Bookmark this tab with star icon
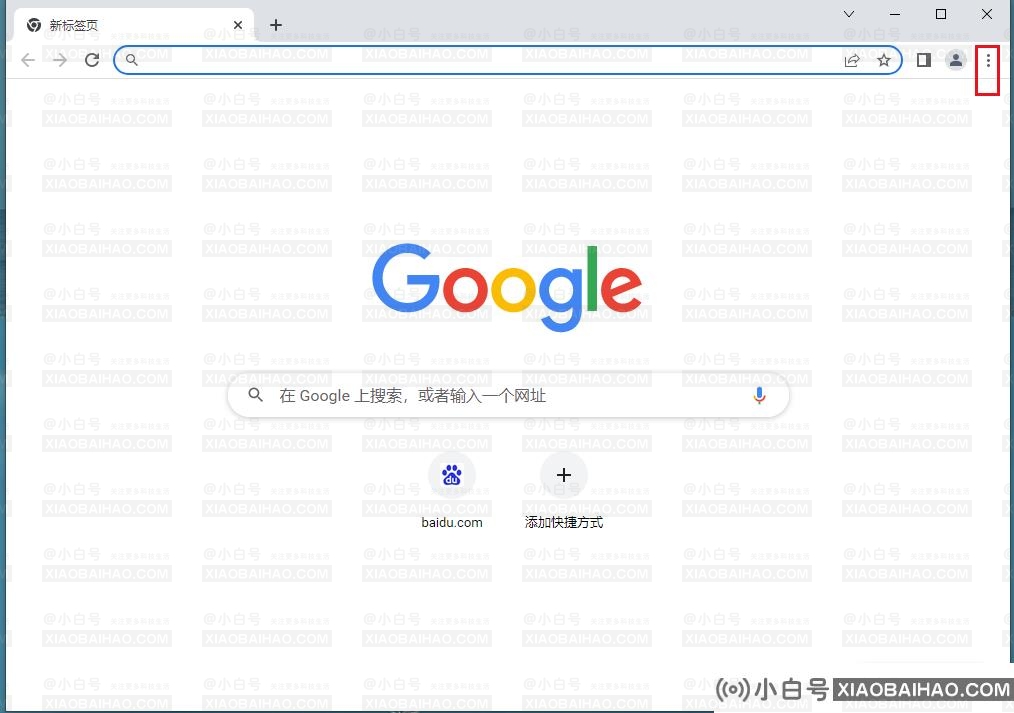 [883, 60]
